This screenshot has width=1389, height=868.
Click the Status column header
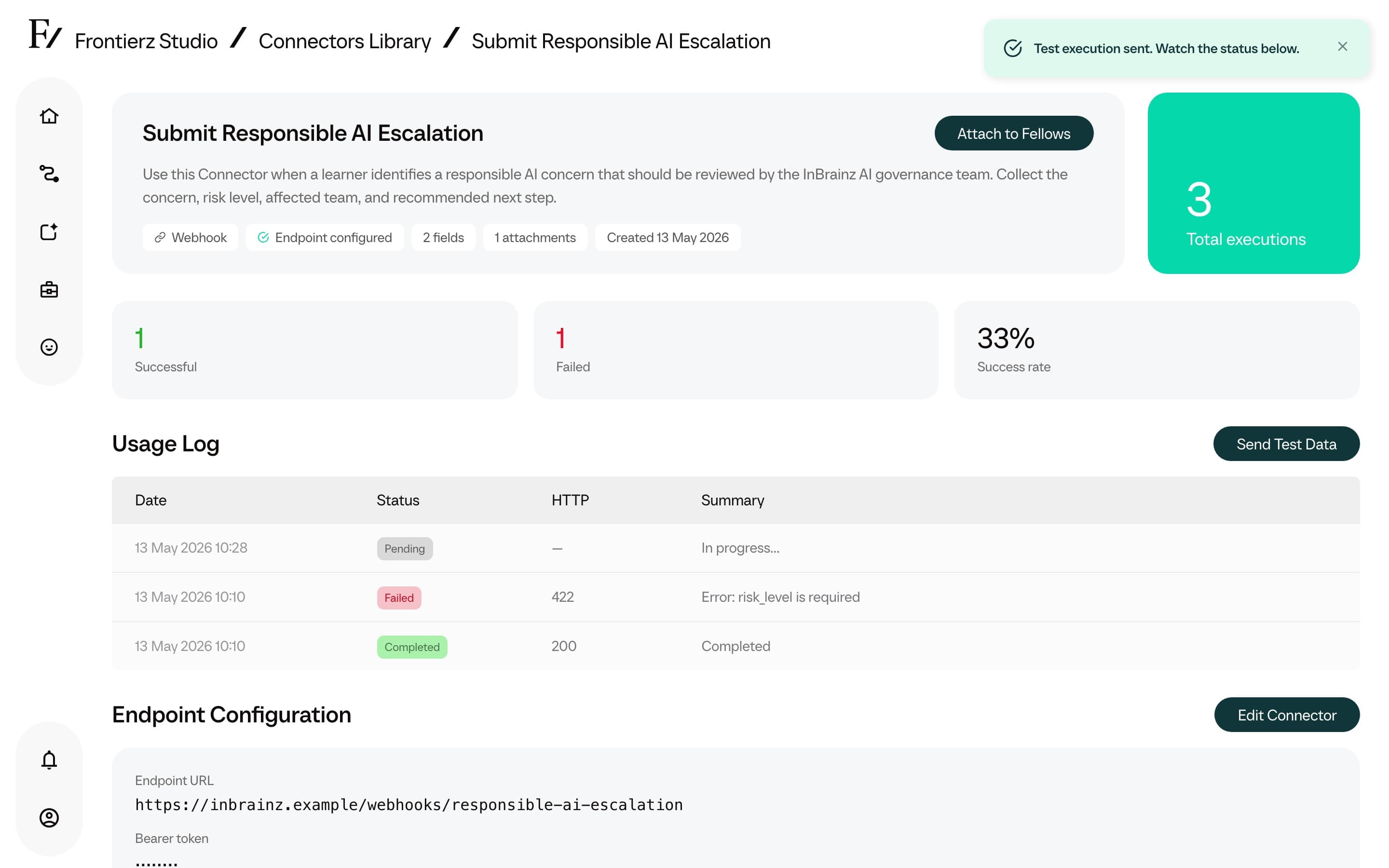(398, 500)
